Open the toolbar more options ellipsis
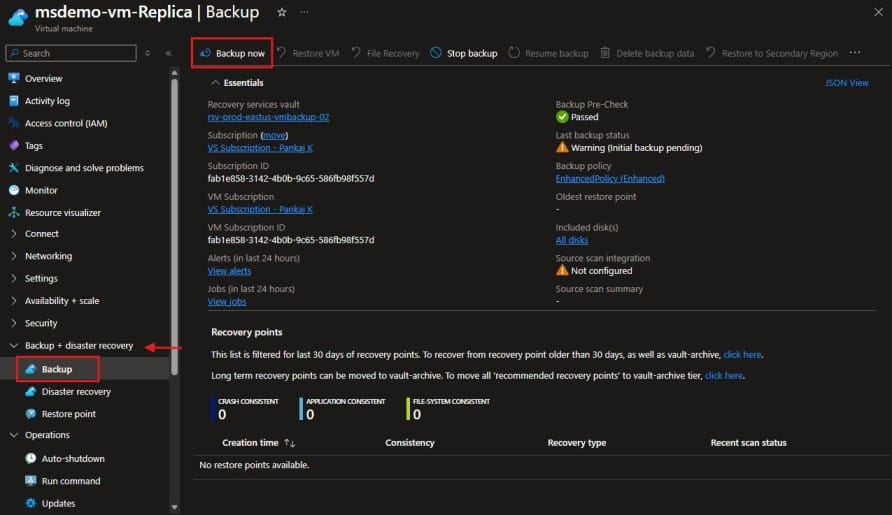Viewport: 892px width, 515px height. [854, 52]
